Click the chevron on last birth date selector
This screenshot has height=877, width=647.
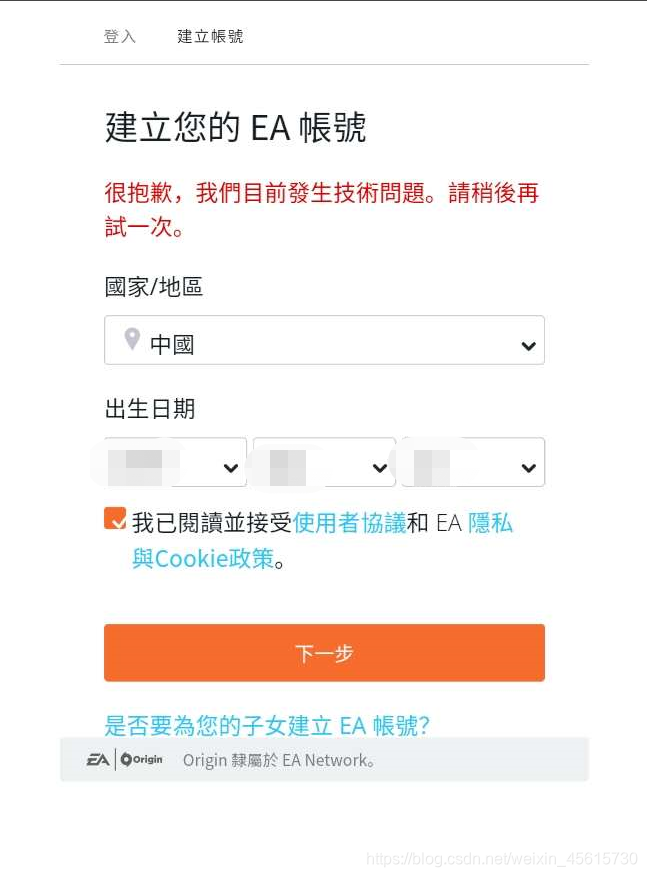point(528,464)
